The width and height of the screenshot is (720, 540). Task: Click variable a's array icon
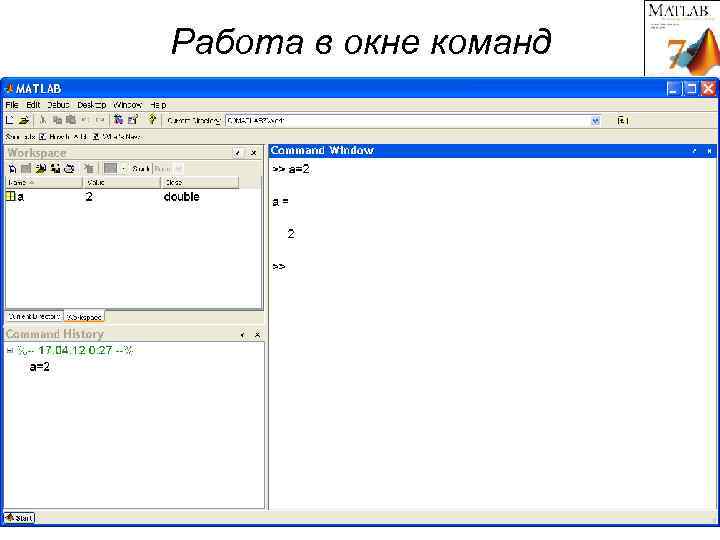11,197
